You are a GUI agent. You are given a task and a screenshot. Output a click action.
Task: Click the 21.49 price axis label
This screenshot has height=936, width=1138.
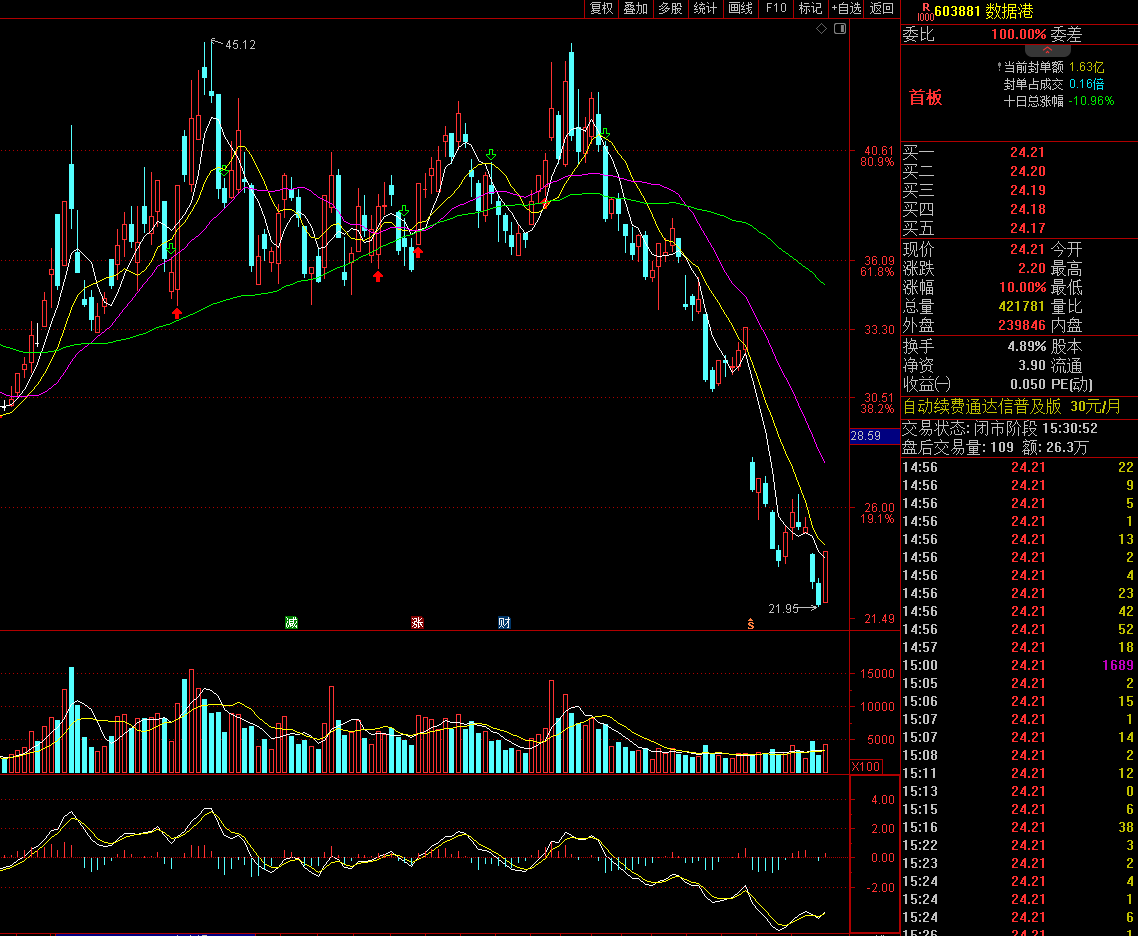tap(878, 619)
